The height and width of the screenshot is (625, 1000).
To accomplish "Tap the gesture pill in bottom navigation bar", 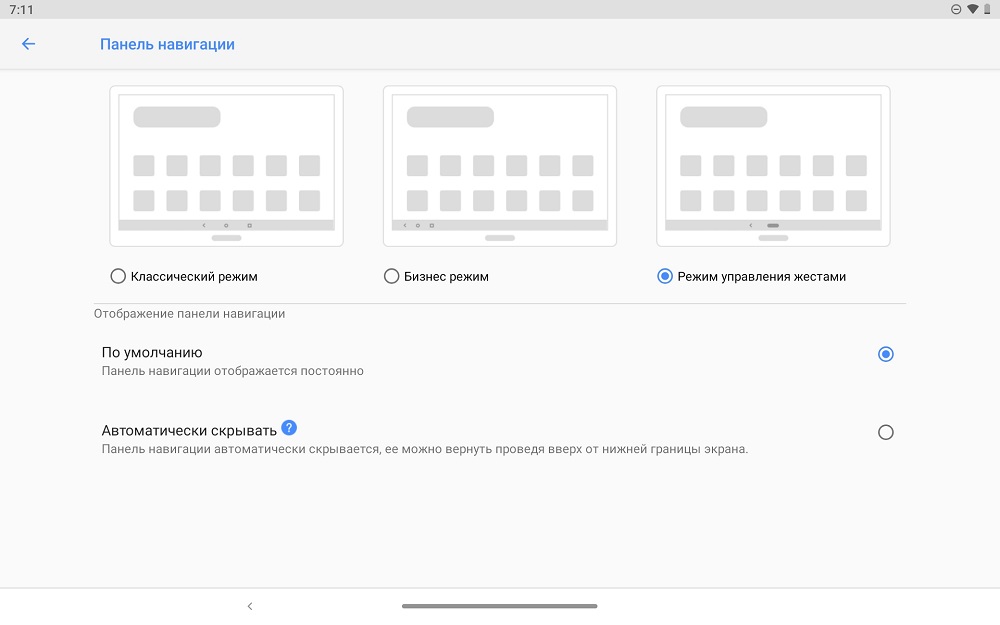I will [499, 606].
